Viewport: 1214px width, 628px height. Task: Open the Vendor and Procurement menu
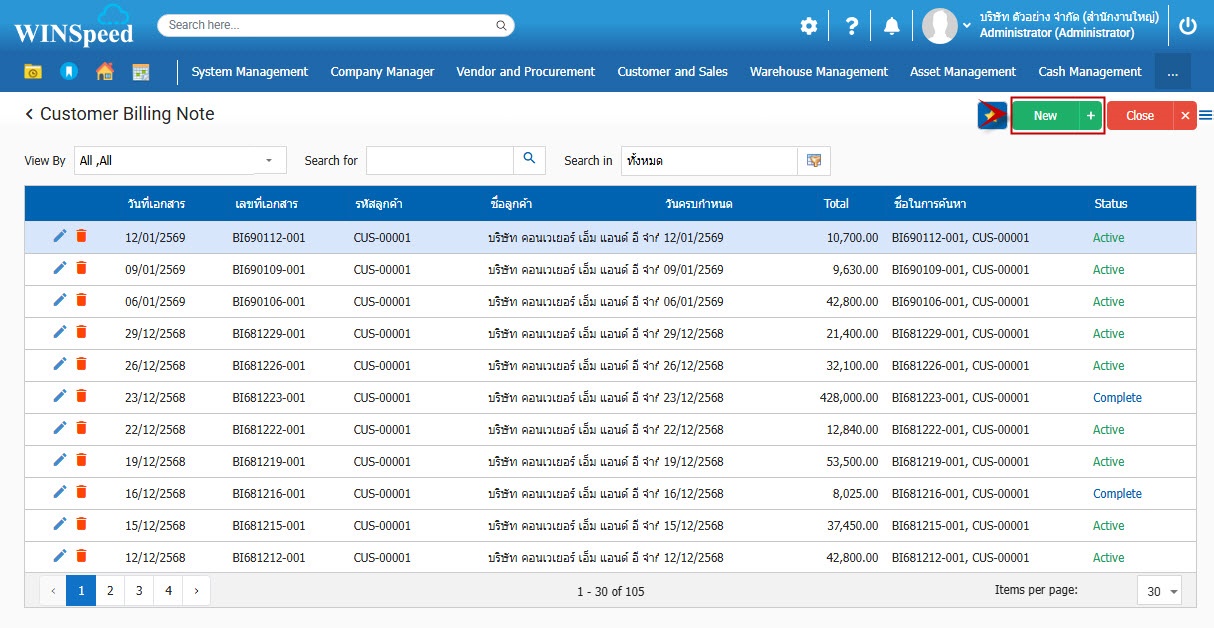(x=525, y=72)
